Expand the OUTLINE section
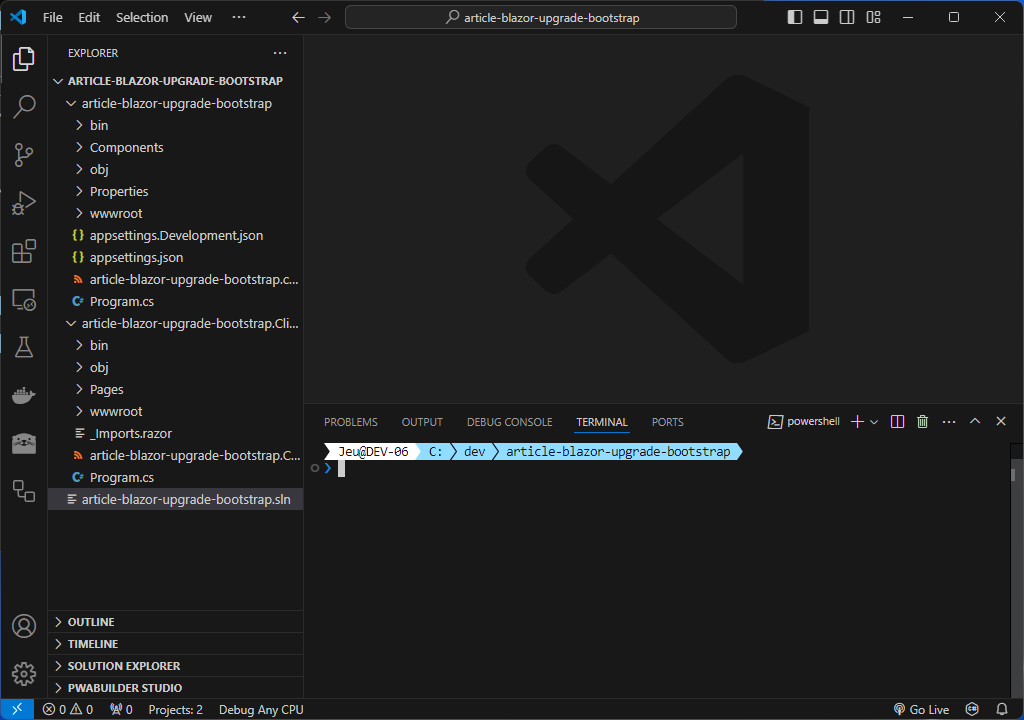This screenshot has width=1024, height=720. tap(176, 622)
